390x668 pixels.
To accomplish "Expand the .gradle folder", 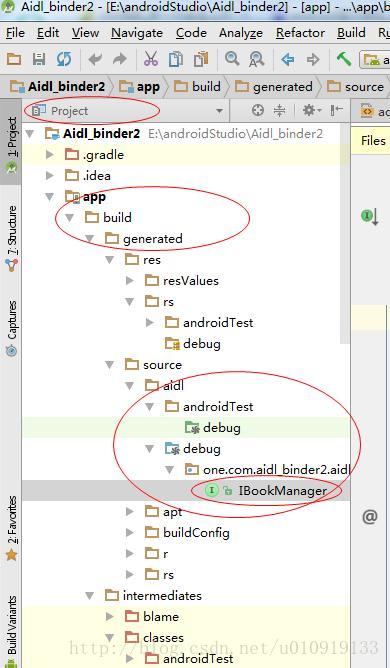I will pyautogui.click(x=50, y=155).
